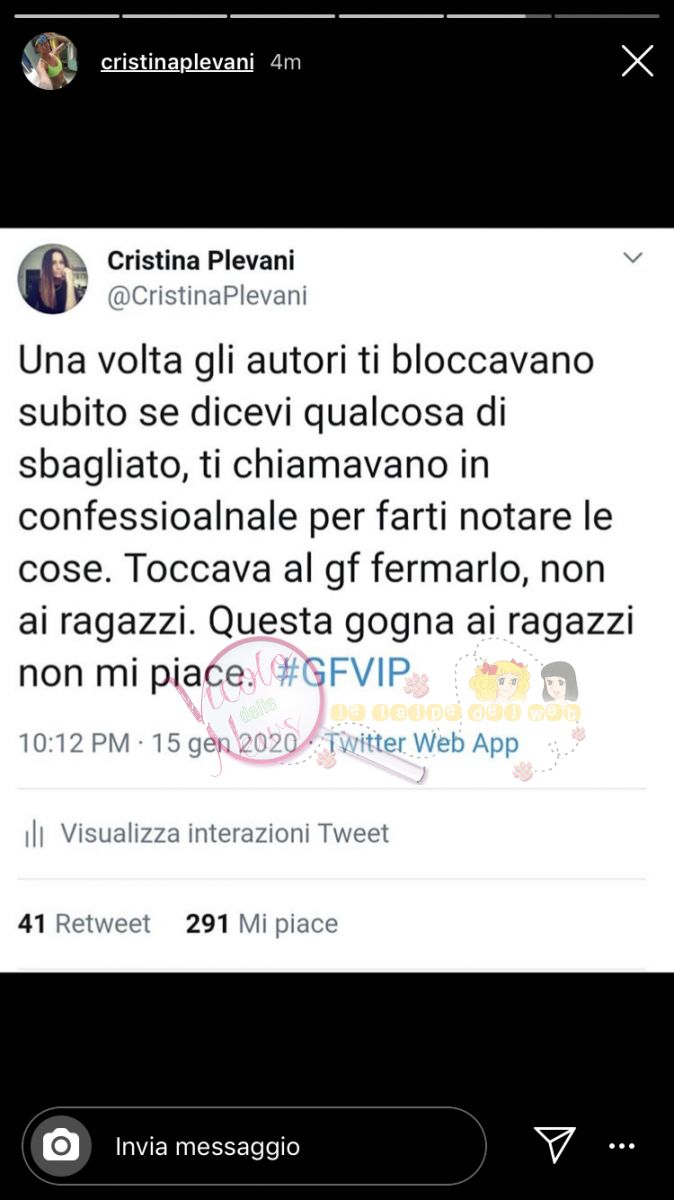The width and height of the screenshot is (674, 1200).
Task: Expand the tweet chevron dropdown
Action: point(632,258)
